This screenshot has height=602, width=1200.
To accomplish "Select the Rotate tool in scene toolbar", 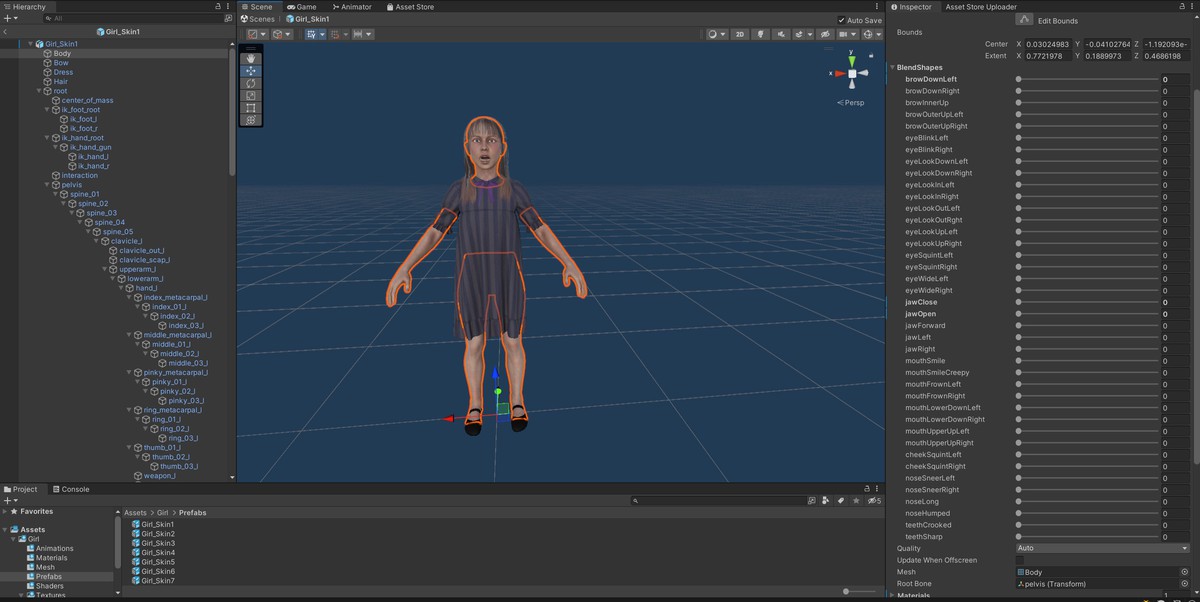I will tap(251, 83).
